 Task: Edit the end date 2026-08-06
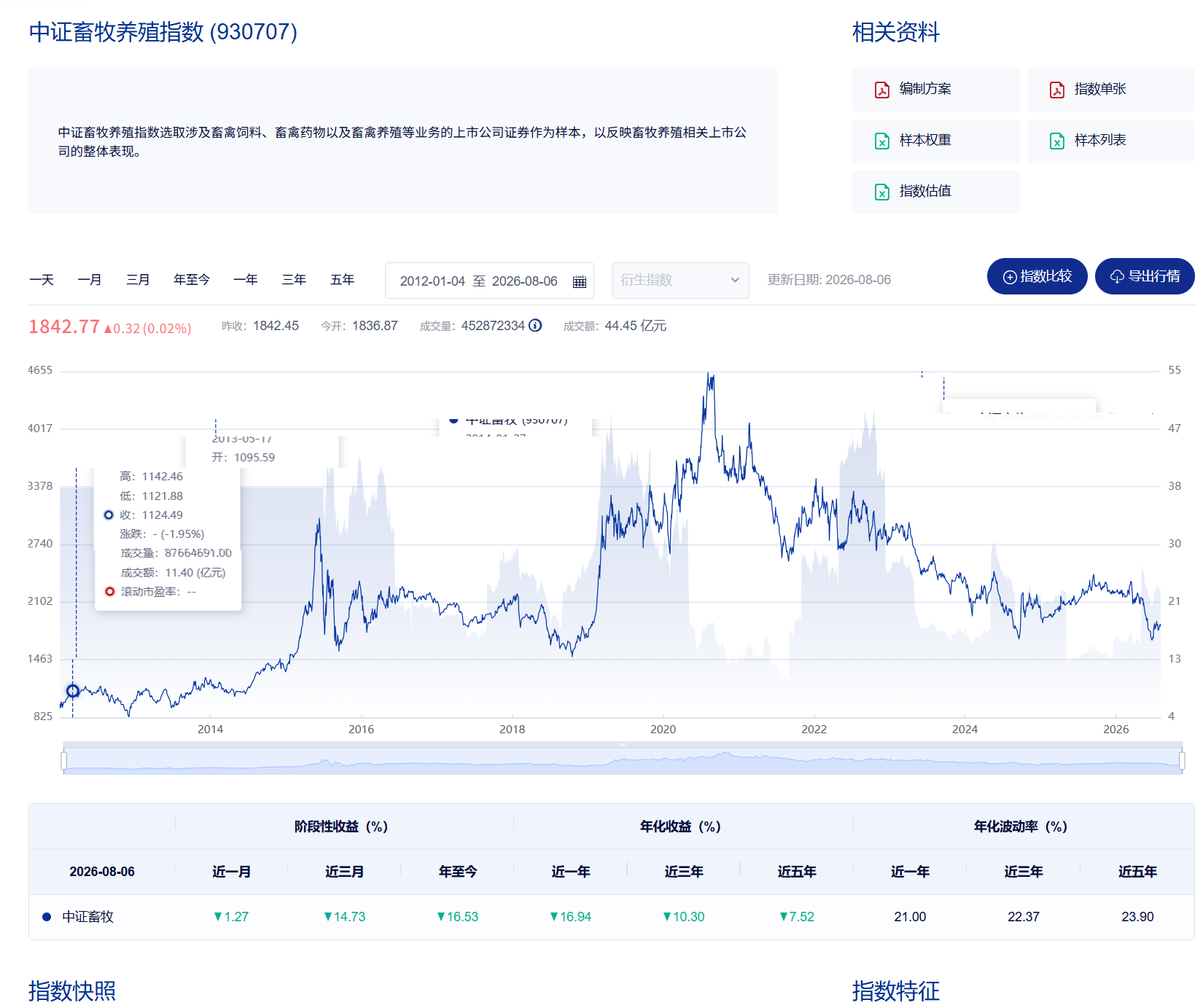[x=525, y=281]
